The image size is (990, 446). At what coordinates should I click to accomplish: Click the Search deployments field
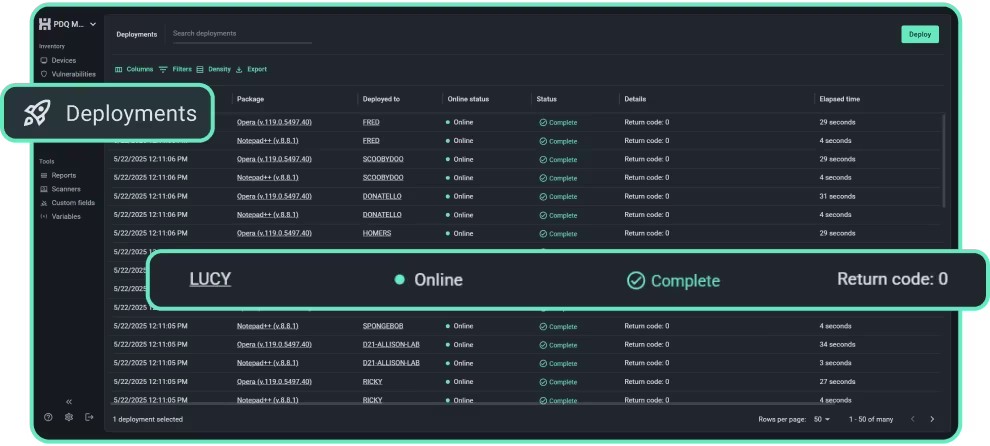pyautogui.click(x=241, y=34)
